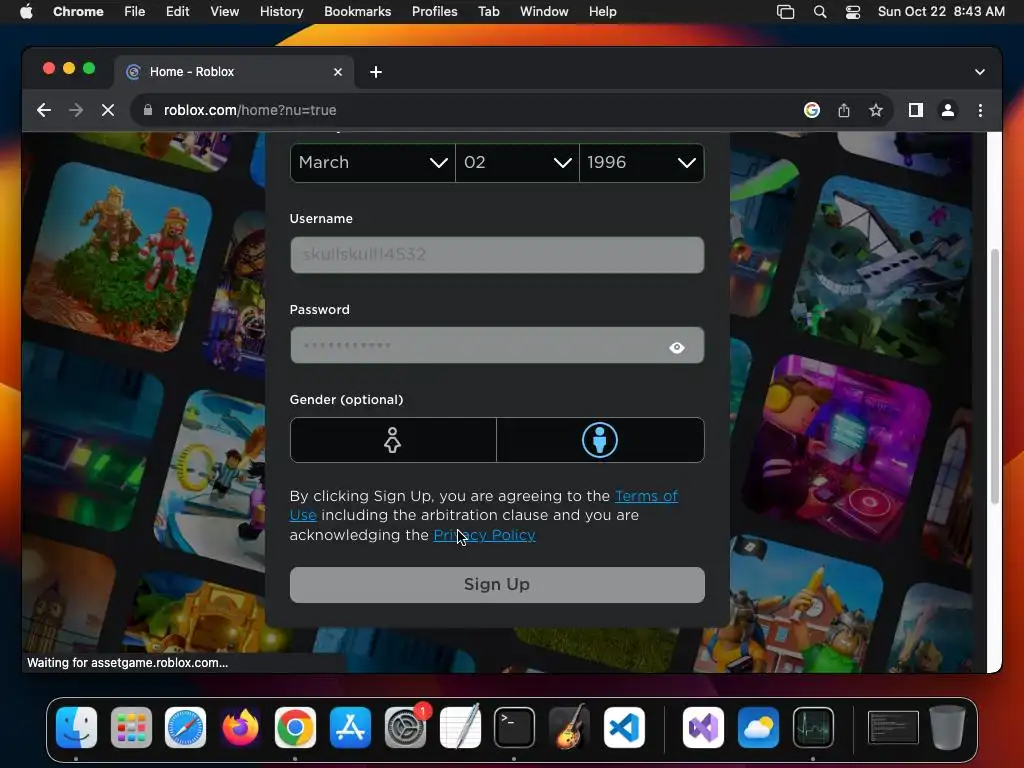Open TextEdit from the Dock
Viewport: 1024px width, 768px height.
460,727
